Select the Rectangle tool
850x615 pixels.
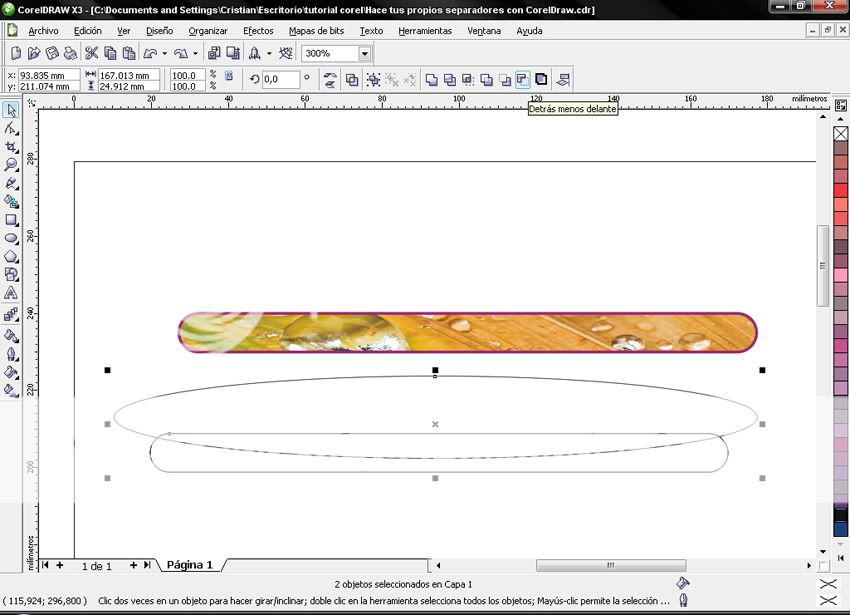pyautogui.click(x=11, y=220)
